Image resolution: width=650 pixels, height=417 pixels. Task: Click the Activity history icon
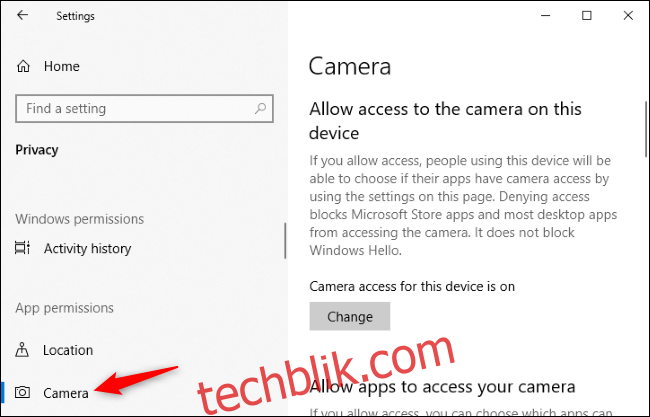(22, 248)
